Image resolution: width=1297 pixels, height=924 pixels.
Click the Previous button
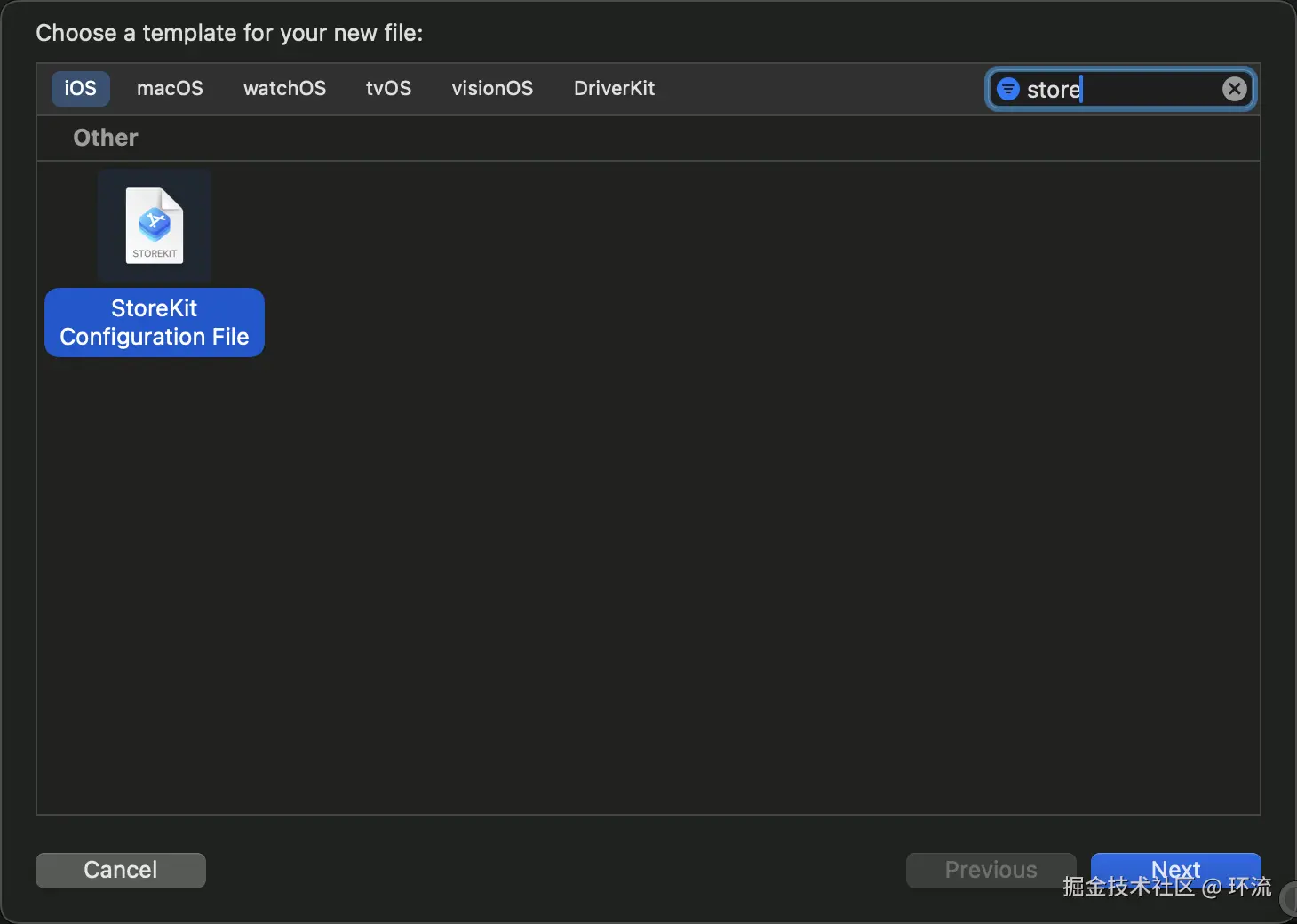point(991,870)
